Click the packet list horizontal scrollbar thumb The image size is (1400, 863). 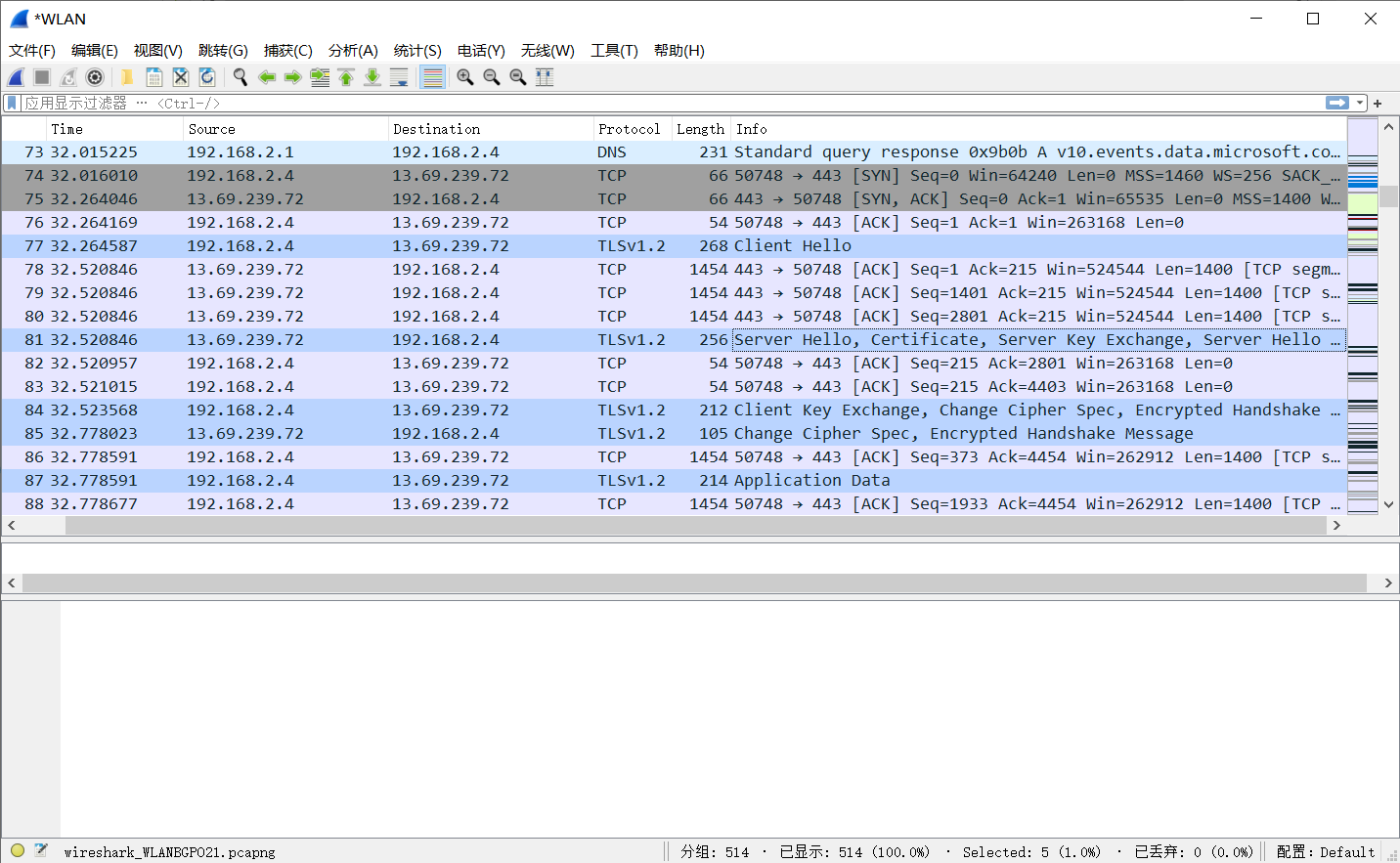point(696,526)
